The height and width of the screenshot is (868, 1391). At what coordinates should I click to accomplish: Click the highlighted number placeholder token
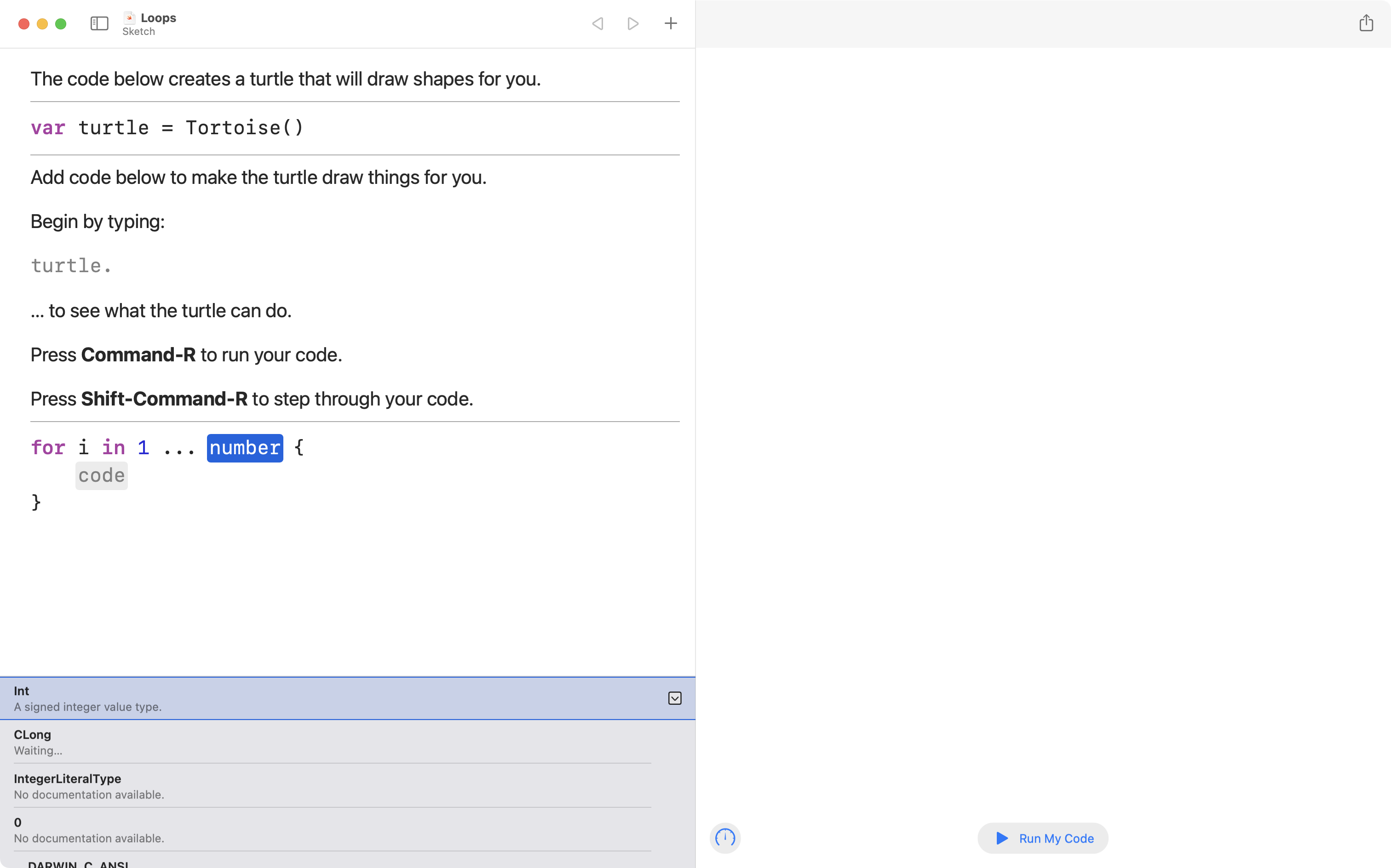click(244, 448)
